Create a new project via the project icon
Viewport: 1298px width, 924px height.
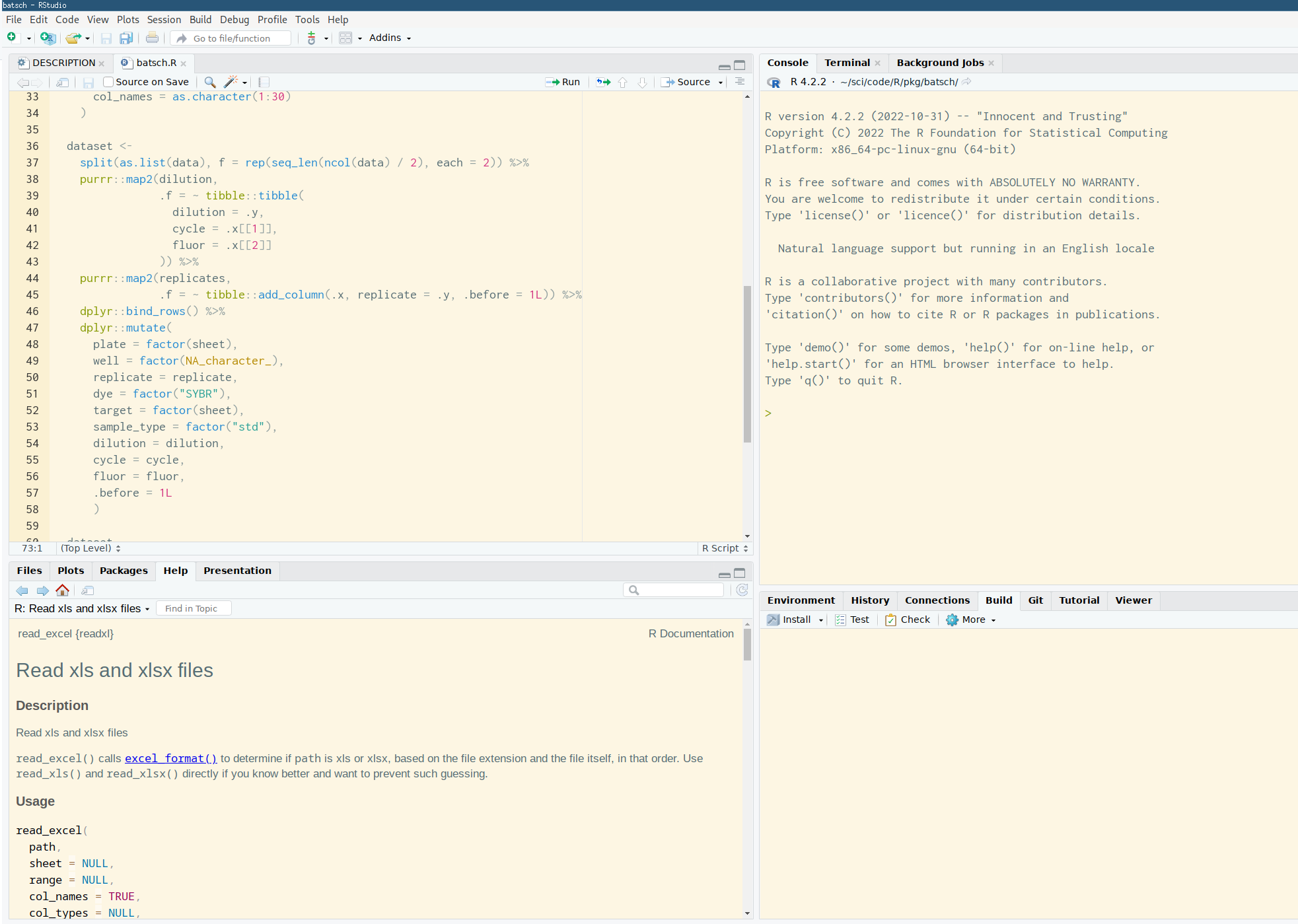48,38
